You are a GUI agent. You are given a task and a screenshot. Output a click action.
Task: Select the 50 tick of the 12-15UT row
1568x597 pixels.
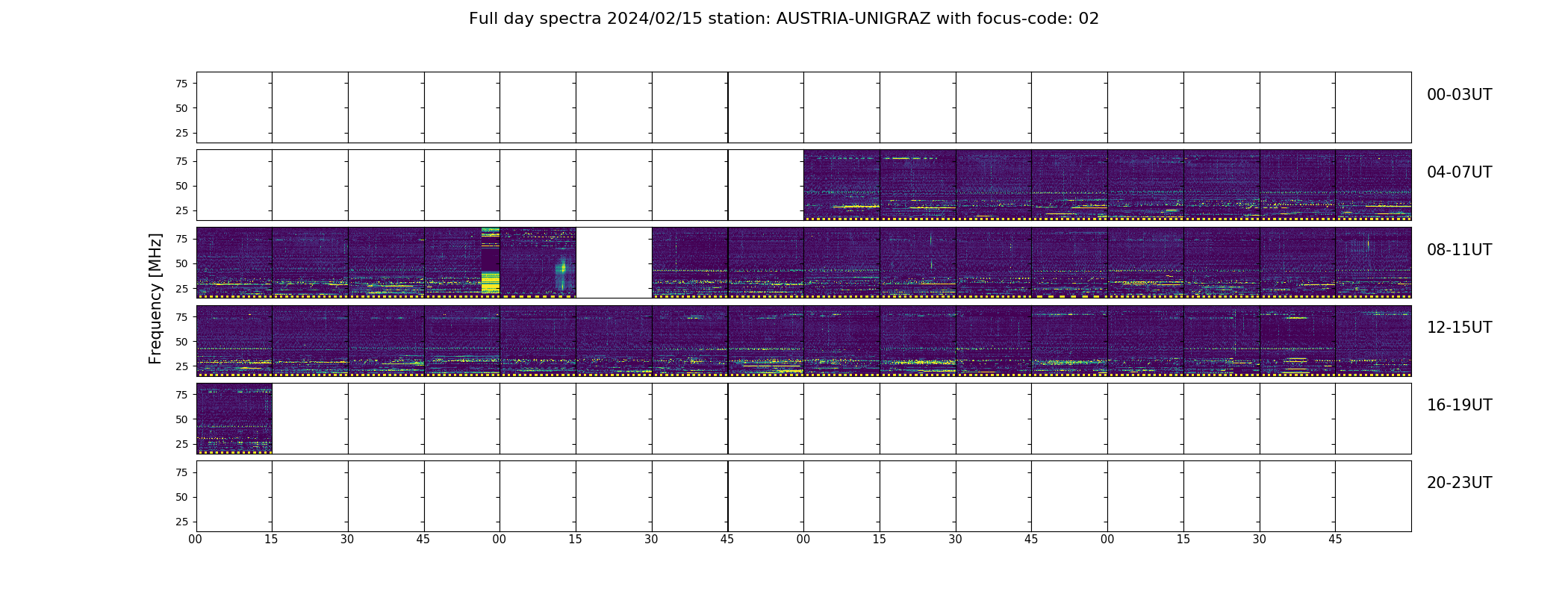pos(181,342)
